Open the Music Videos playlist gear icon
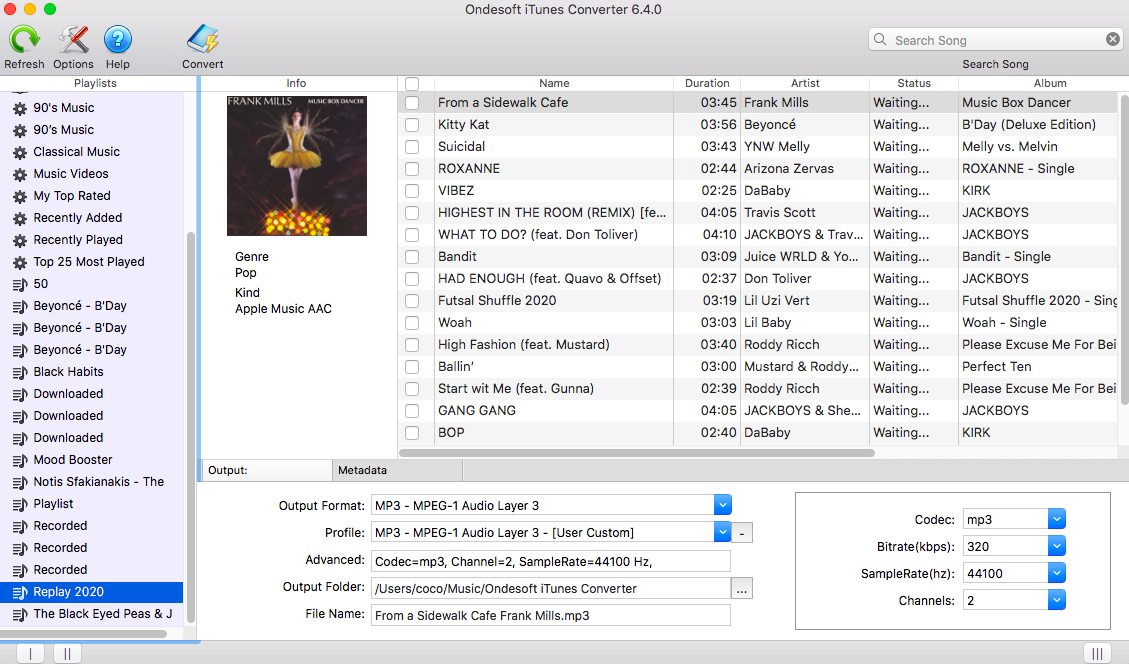1129x664 pixels. pyautogui.click(x=20, y=174)
